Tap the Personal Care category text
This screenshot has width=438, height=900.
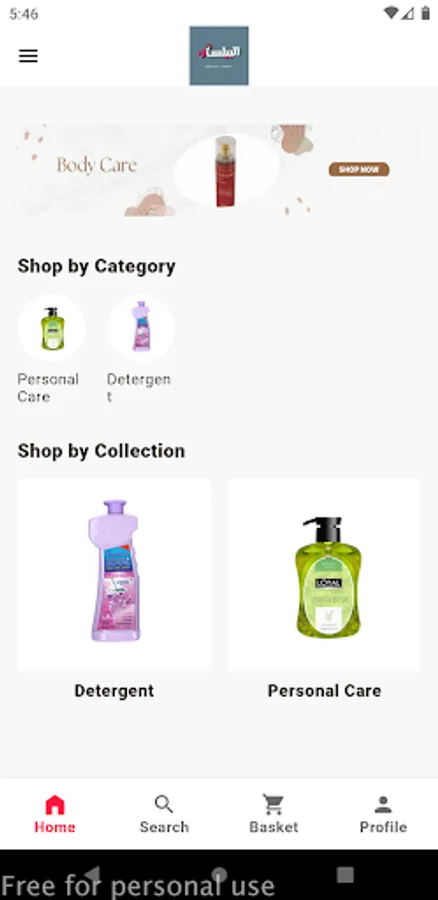pos(48,388)
